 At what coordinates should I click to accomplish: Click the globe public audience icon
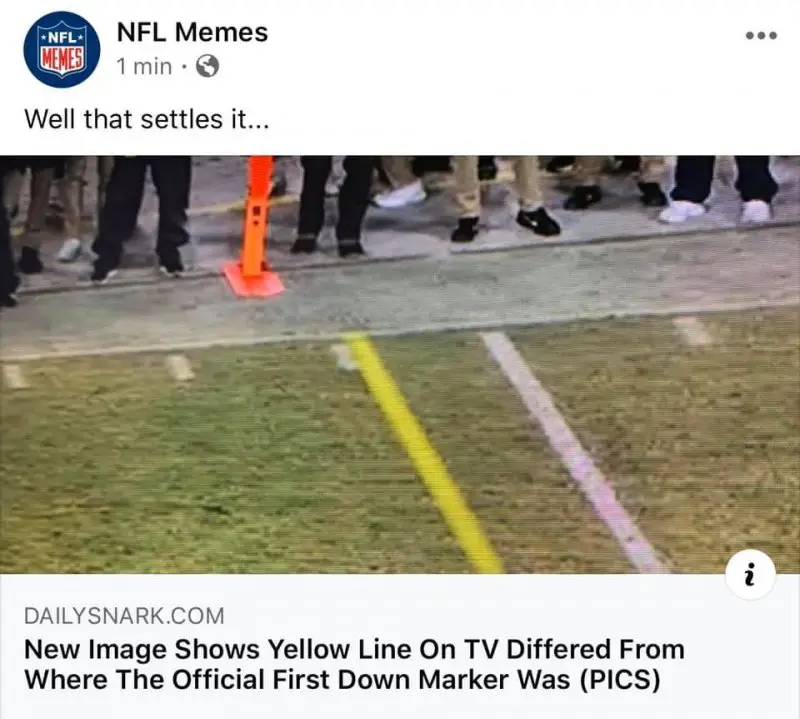point(208,66)
